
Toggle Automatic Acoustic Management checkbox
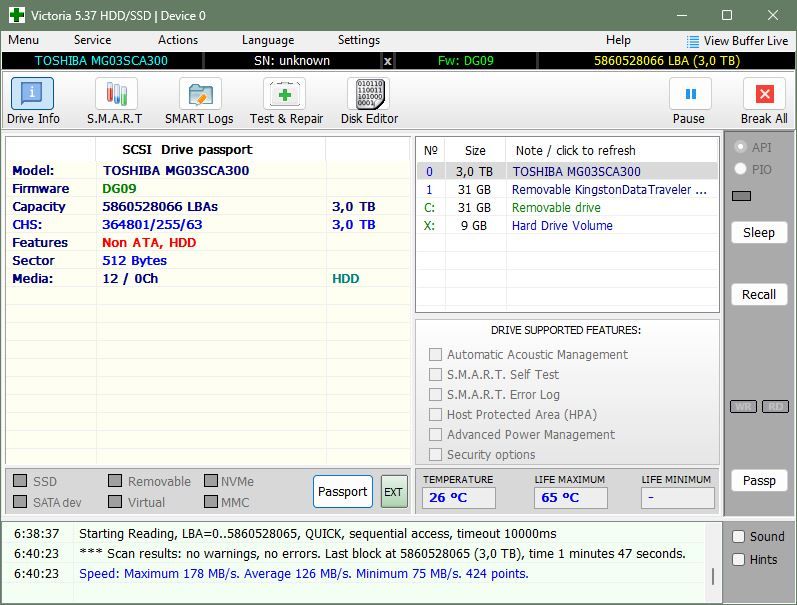[x=435, y=354]
